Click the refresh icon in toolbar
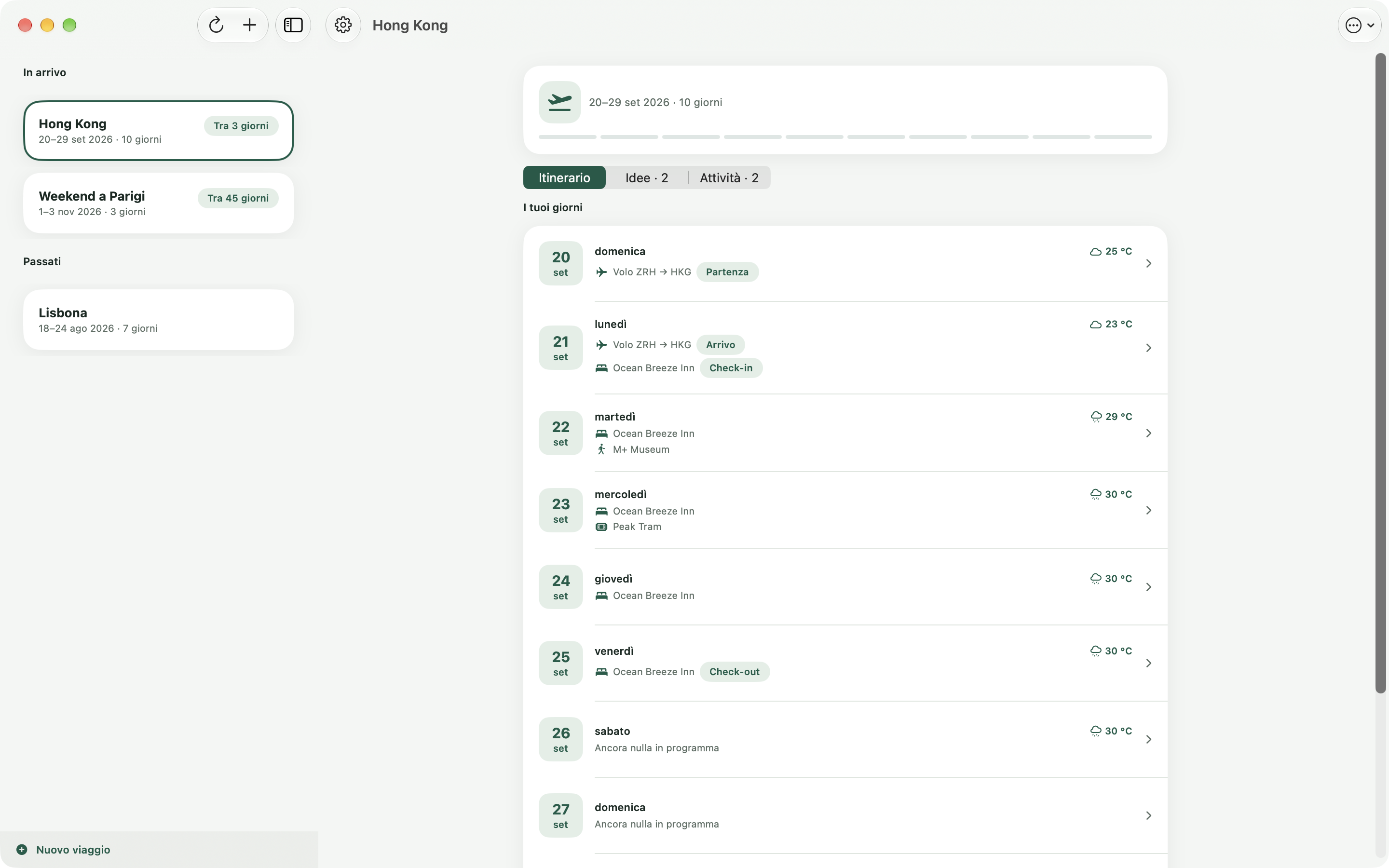Image resolution: width=1389 pixels, height=868 pixels. pos(216,25)
